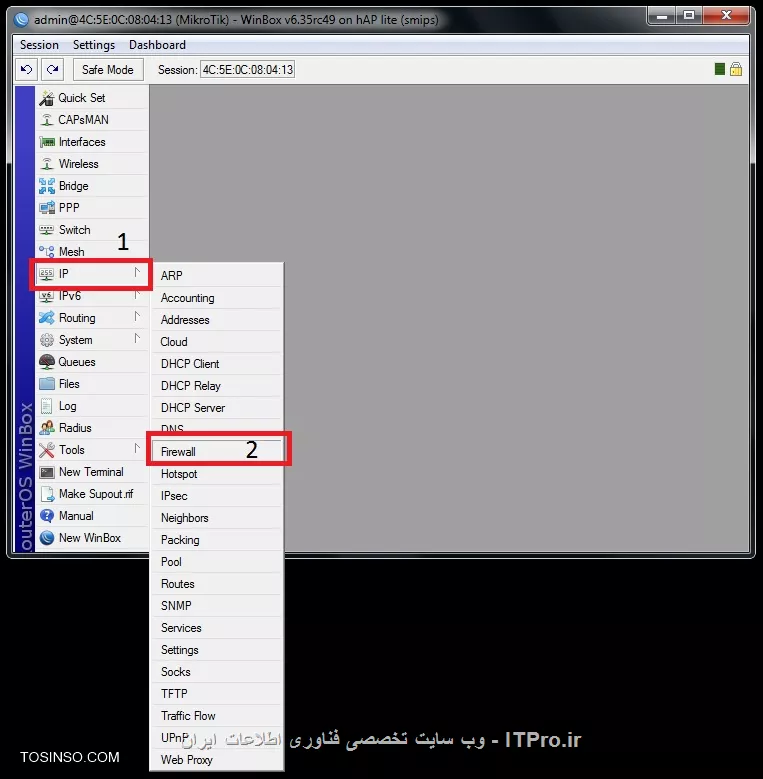Image resolution: width=763 pixels, height=779 pixels.
Task: Select Hotspot from the IP submenu
Action: point(217,473)
